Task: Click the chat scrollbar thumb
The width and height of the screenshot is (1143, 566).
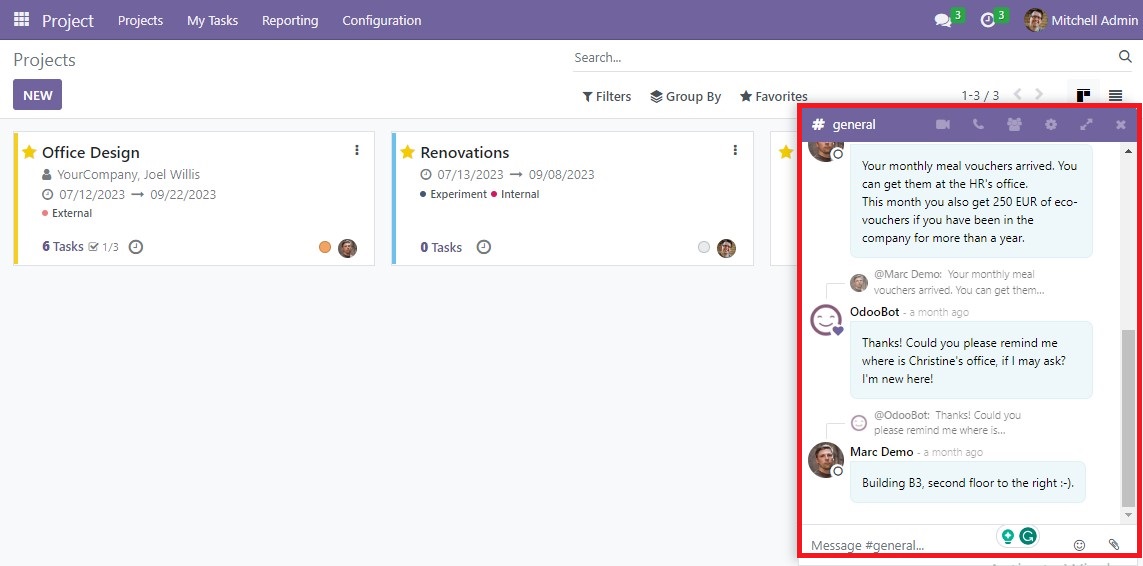Action: coord(1128,418)
